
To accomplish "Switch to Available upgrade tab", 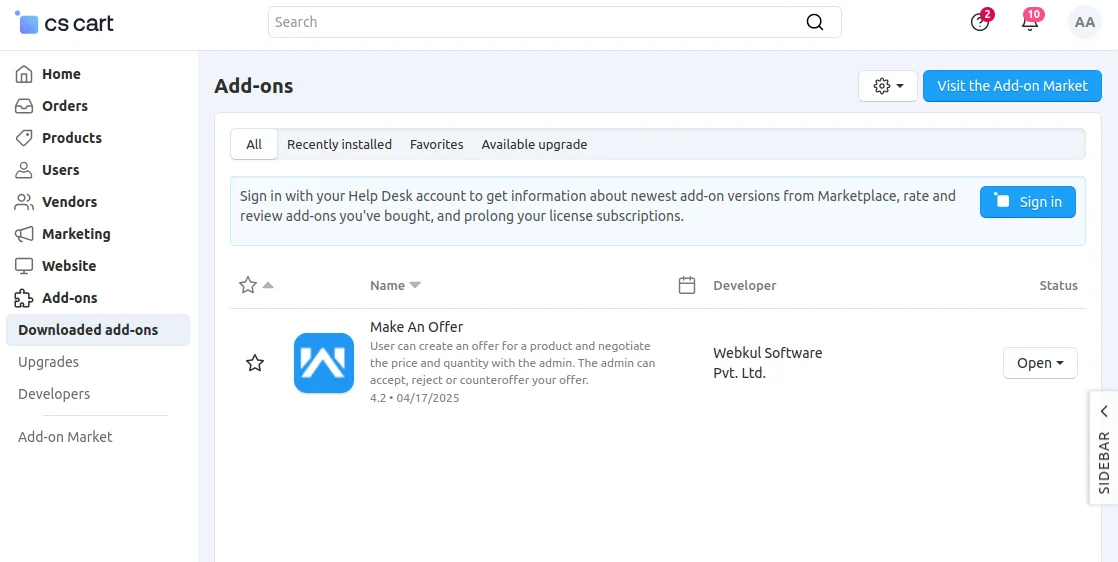I will pos(534,144).
